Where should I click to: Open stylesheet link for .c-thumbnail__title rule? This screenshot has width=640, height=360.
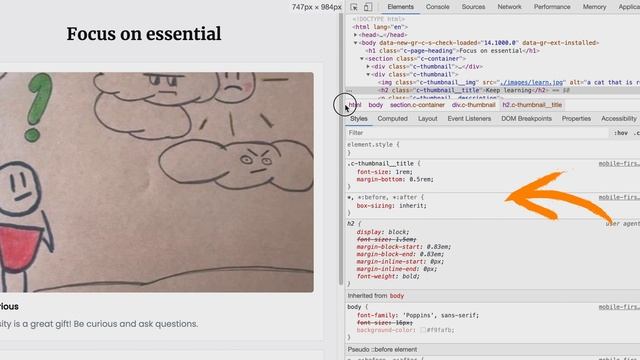tap(619, 164)
